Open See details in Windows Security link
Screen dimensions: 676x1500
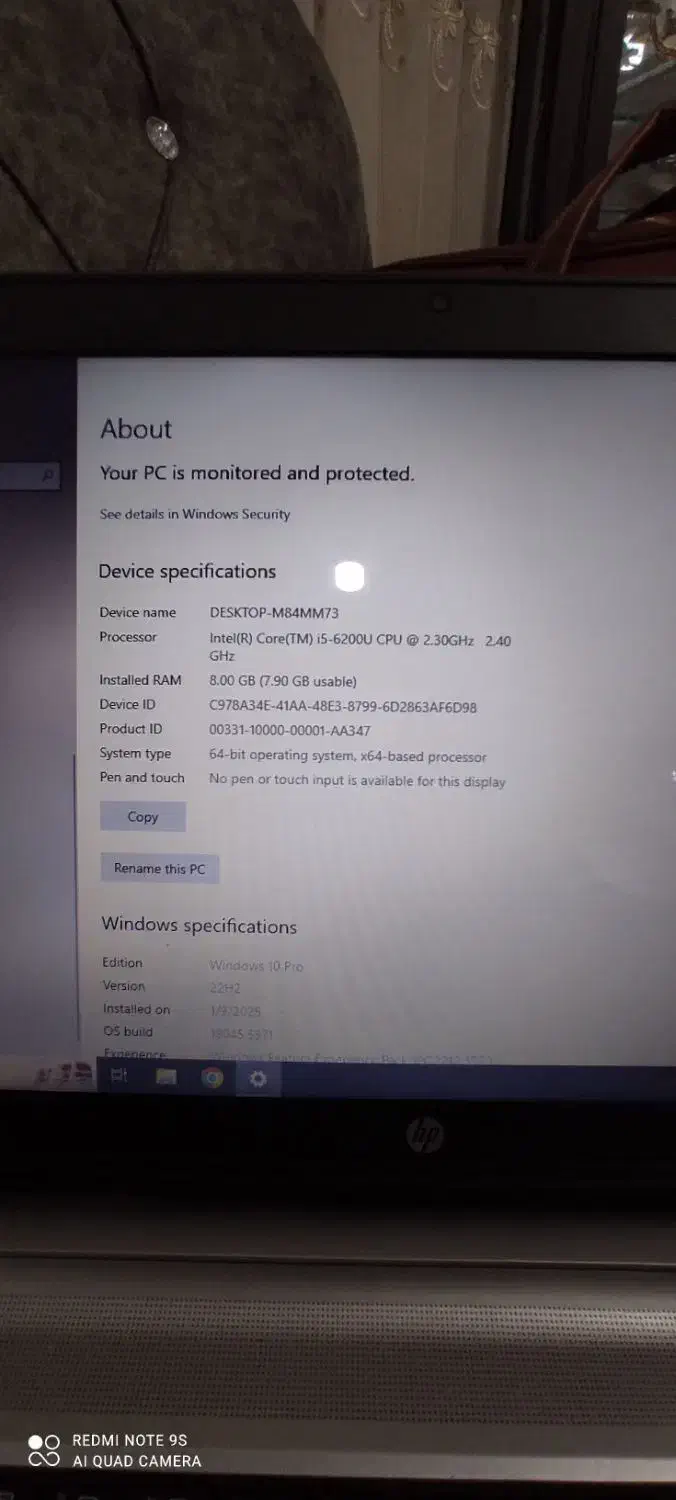click(x=195, y=514)
